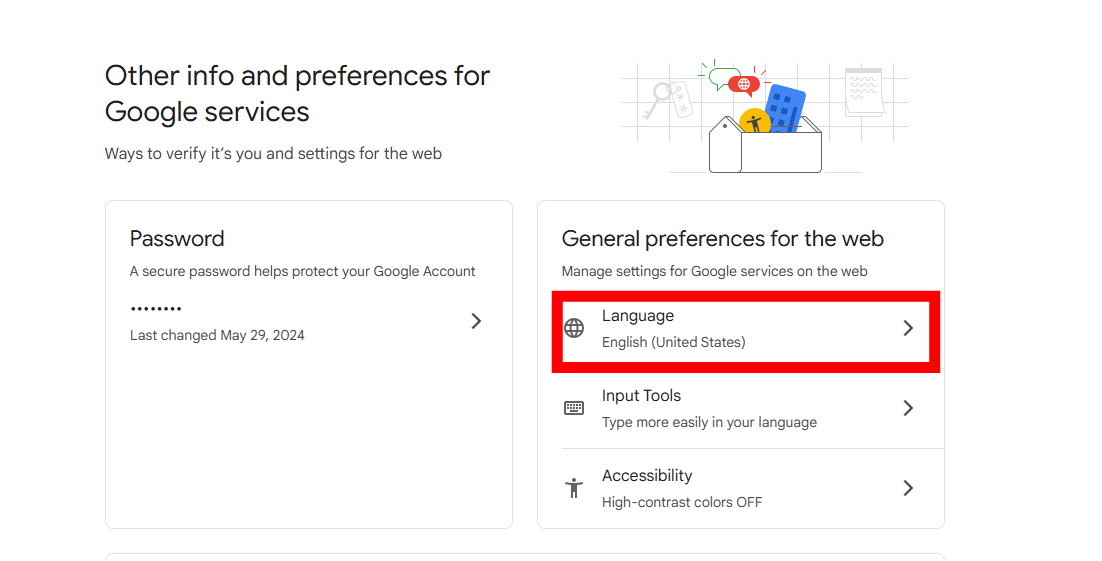Open Password settings via its chevron arrow

tap(476, 321)
